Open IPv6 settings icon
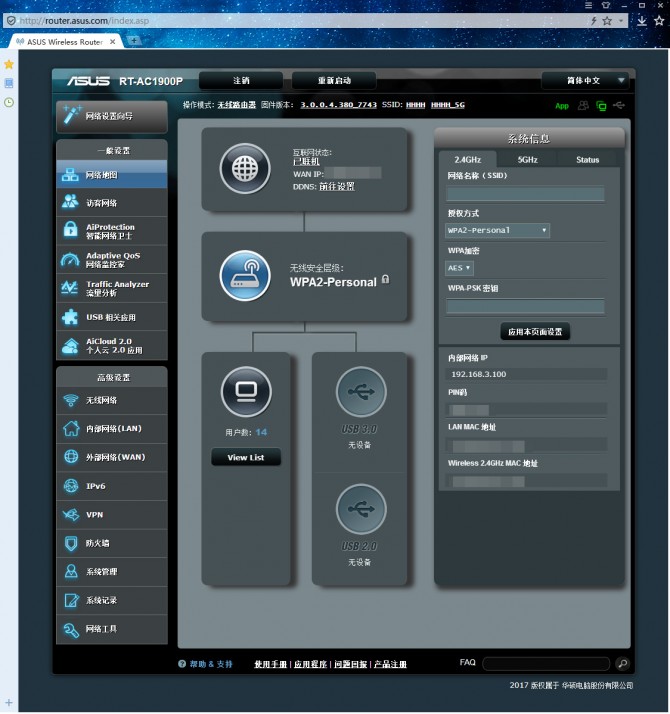The width and height of the screenshot is (670, 714). [x=71, y=486]
